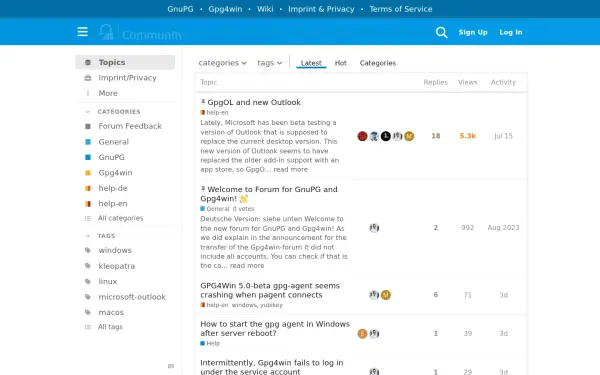Viewport: 600px width, 375px height.
Task: Click the Imprint/Privacy sidebar icon
Action: (88, 78)
